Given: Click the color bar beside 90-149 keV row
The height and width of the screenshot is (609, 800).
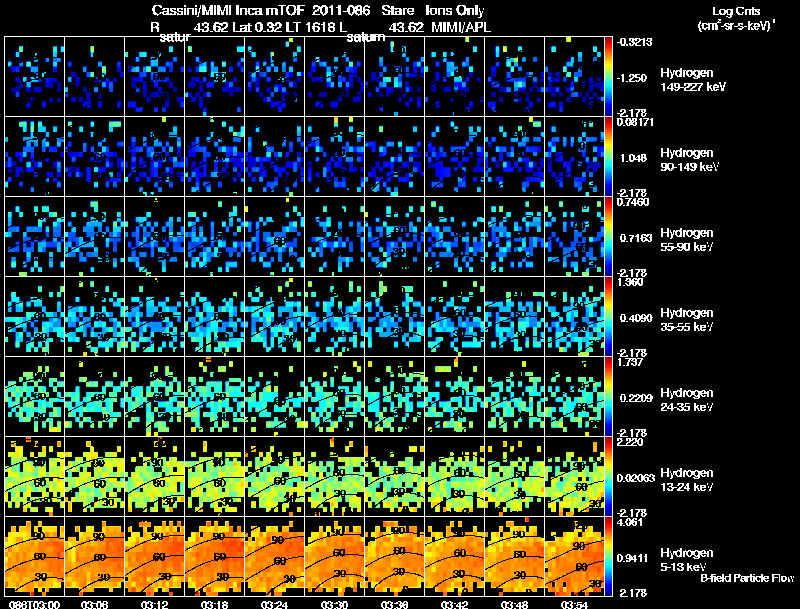Looking at the screenshot, I should 608,157.
